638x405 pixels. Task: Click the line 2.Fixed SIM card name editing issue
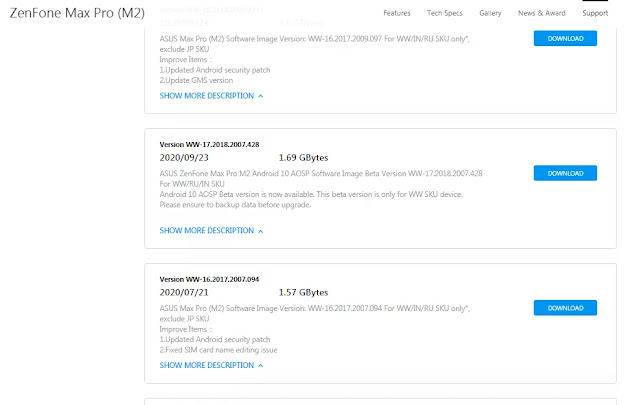218,350
